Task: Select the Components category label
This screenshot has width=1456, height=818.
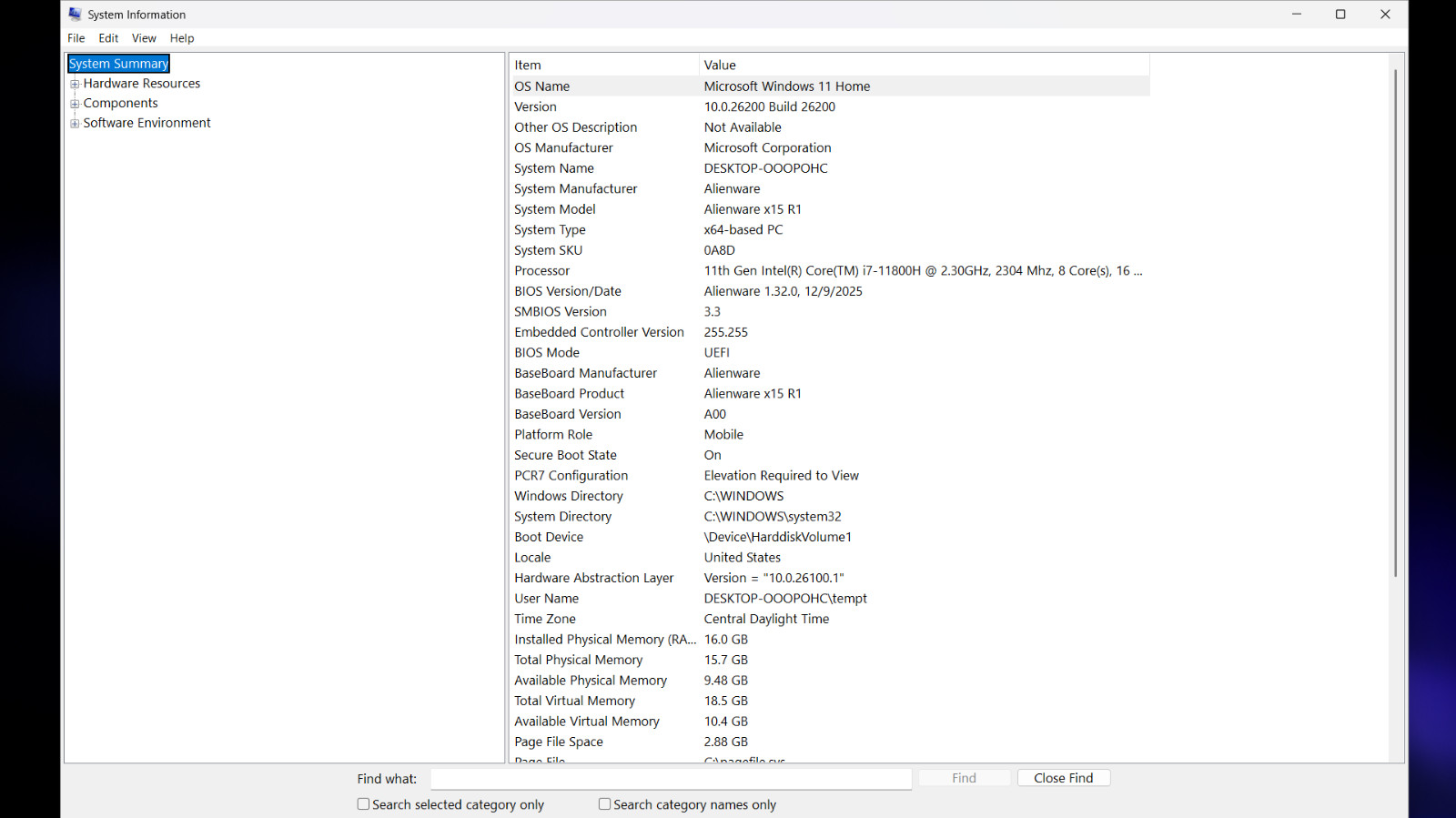Action: 121,104
